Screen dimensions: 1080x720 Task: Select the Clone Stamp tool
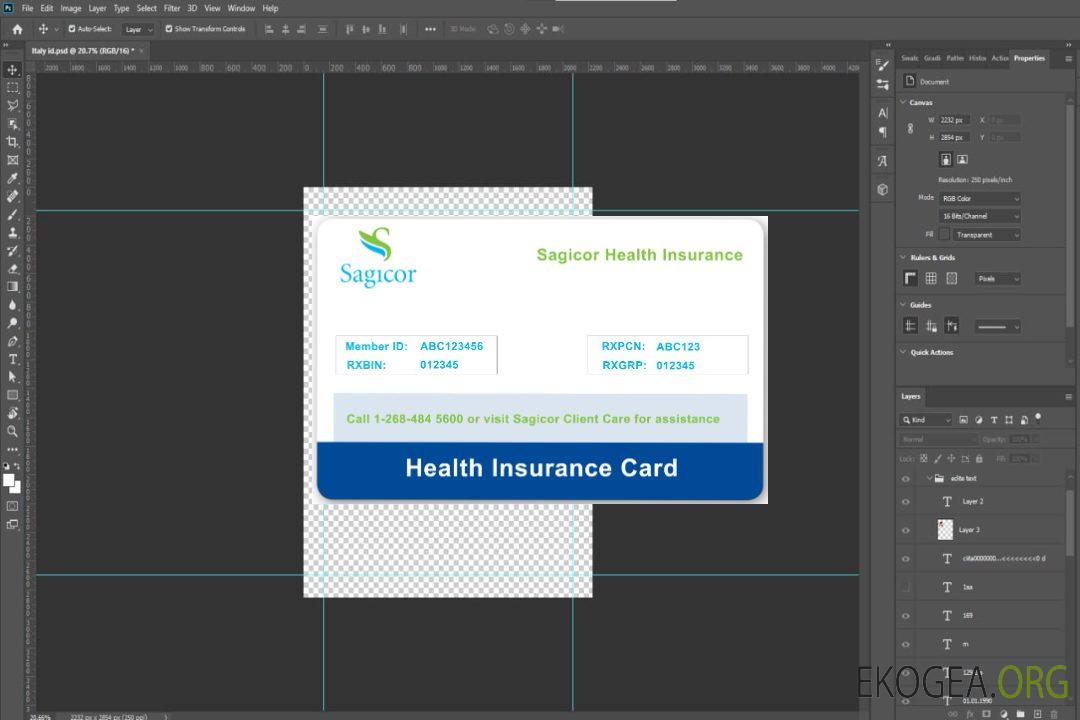coord(12,232)
